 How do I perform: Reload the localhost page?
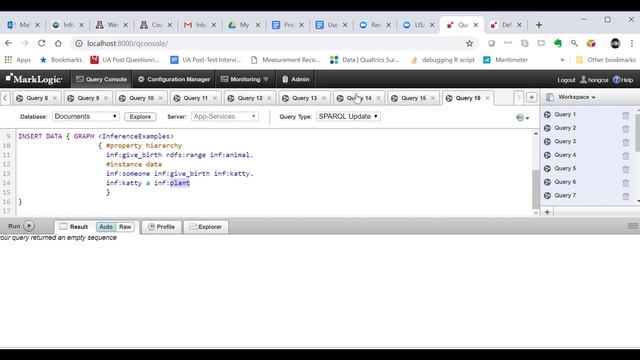pyautogui.click(x=41, y=43)
